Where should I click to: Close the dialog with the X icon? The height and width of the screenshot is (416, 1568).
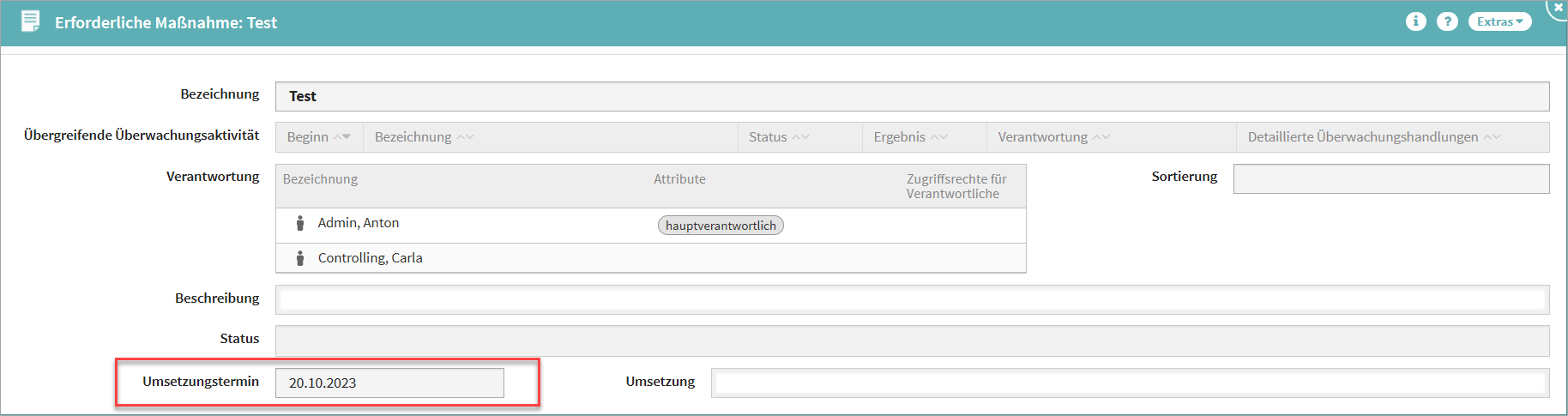(1559, 7)
